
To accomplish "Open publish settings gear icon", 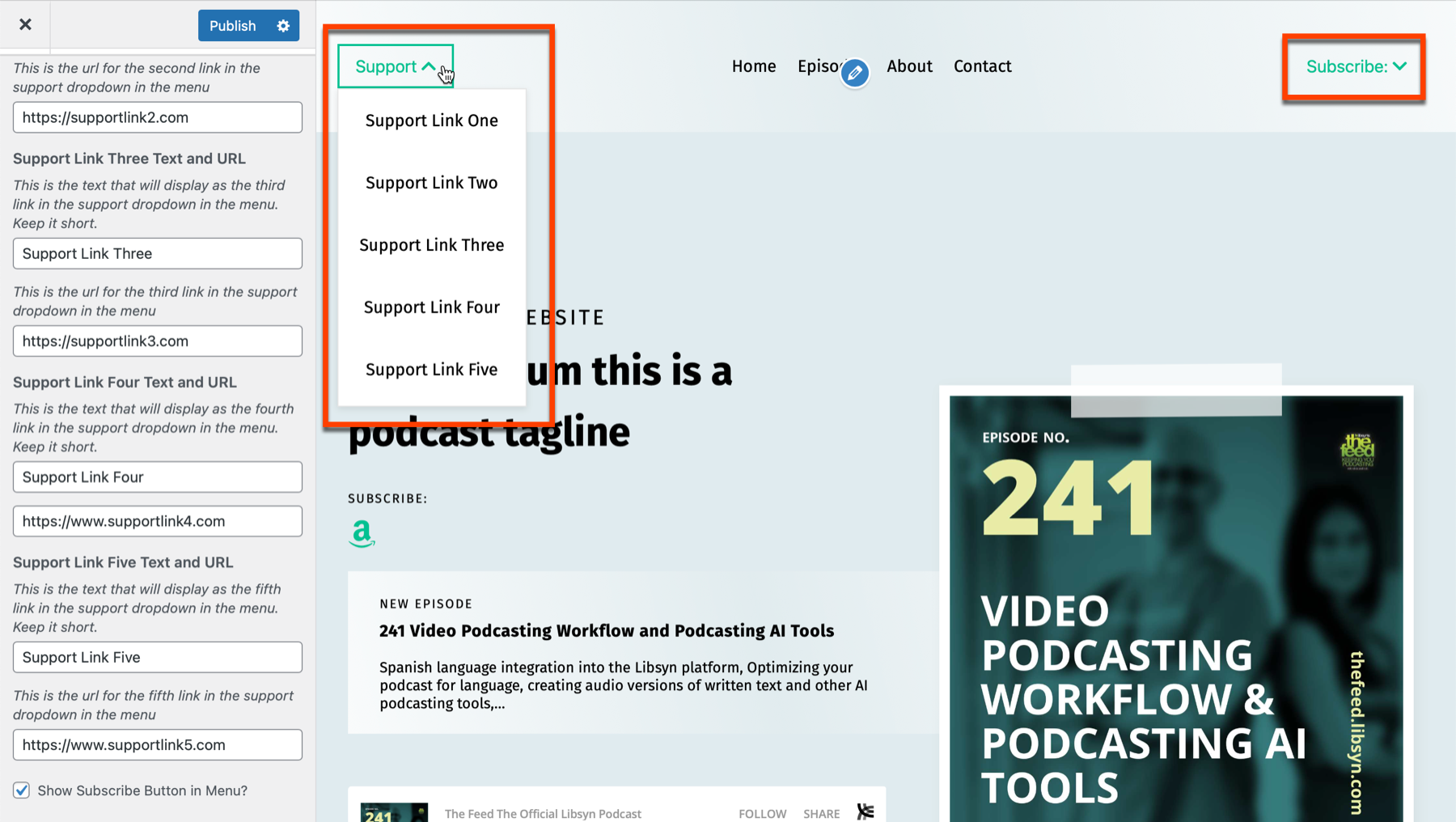I will (x=283, y=26).
